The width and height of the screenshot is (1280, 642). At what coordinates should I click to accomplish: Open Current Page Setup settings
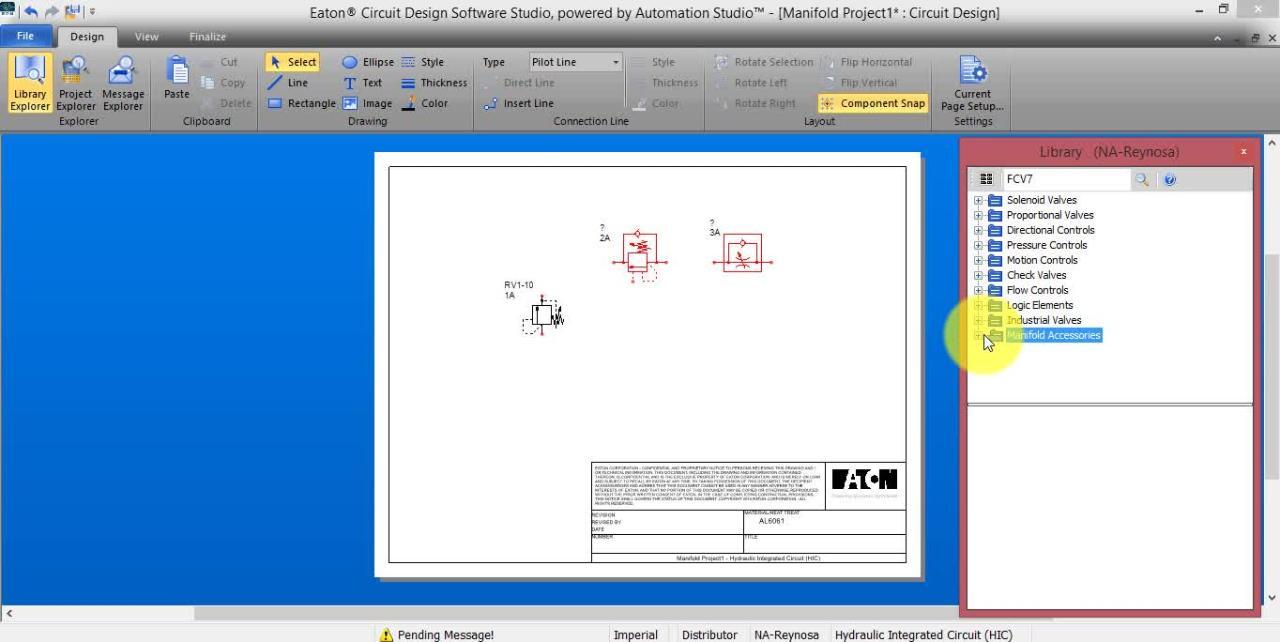point(972,83)
